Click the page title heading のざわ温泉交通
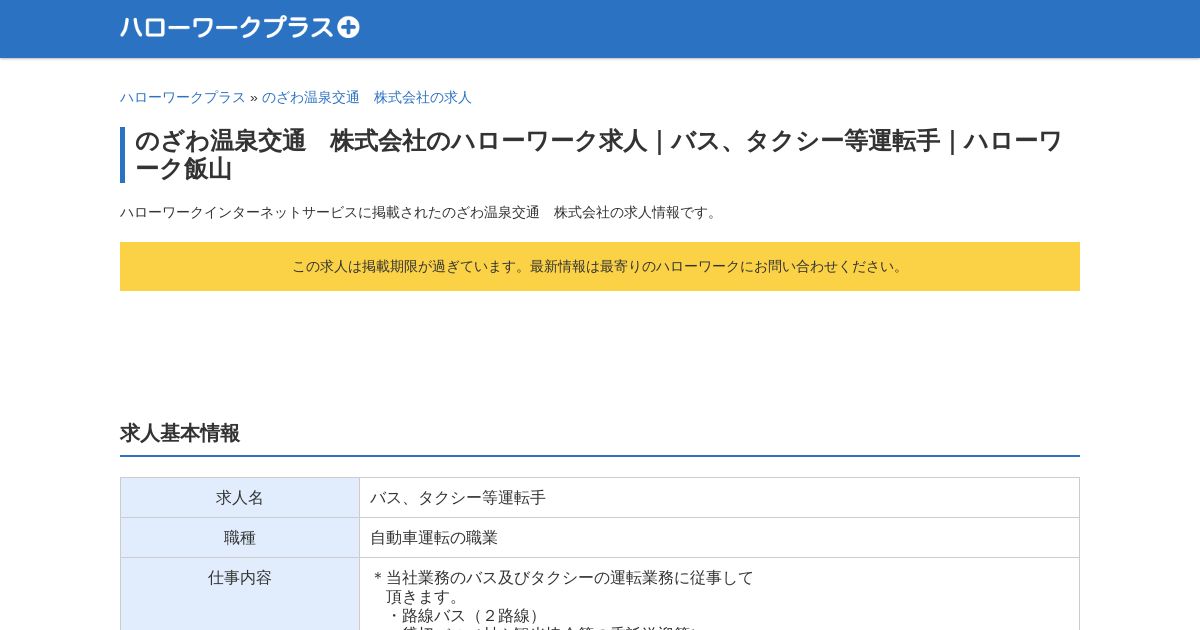 click(x=598, y=155)
